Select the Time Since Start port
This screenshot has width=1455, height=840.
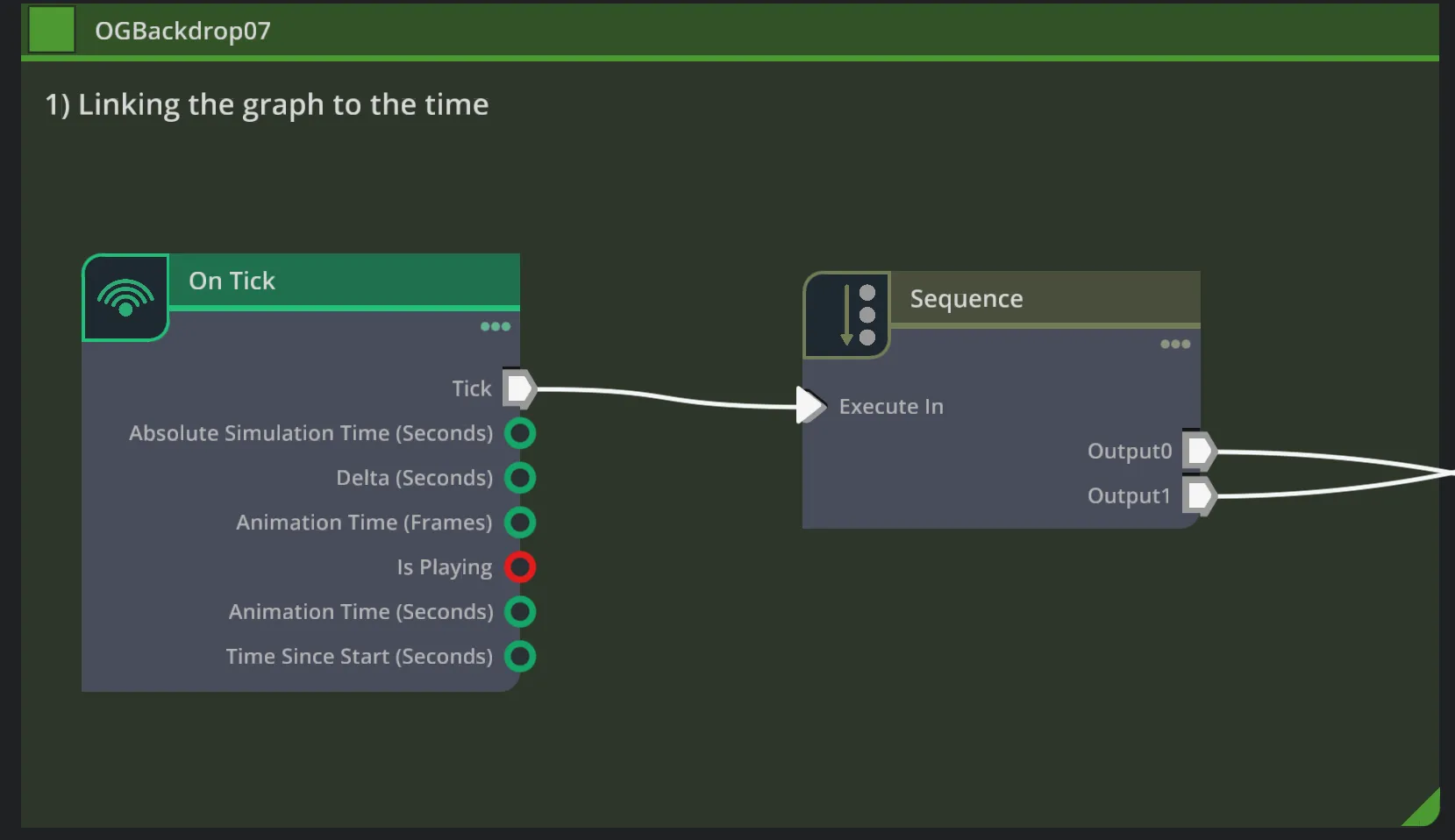[520, 657]
